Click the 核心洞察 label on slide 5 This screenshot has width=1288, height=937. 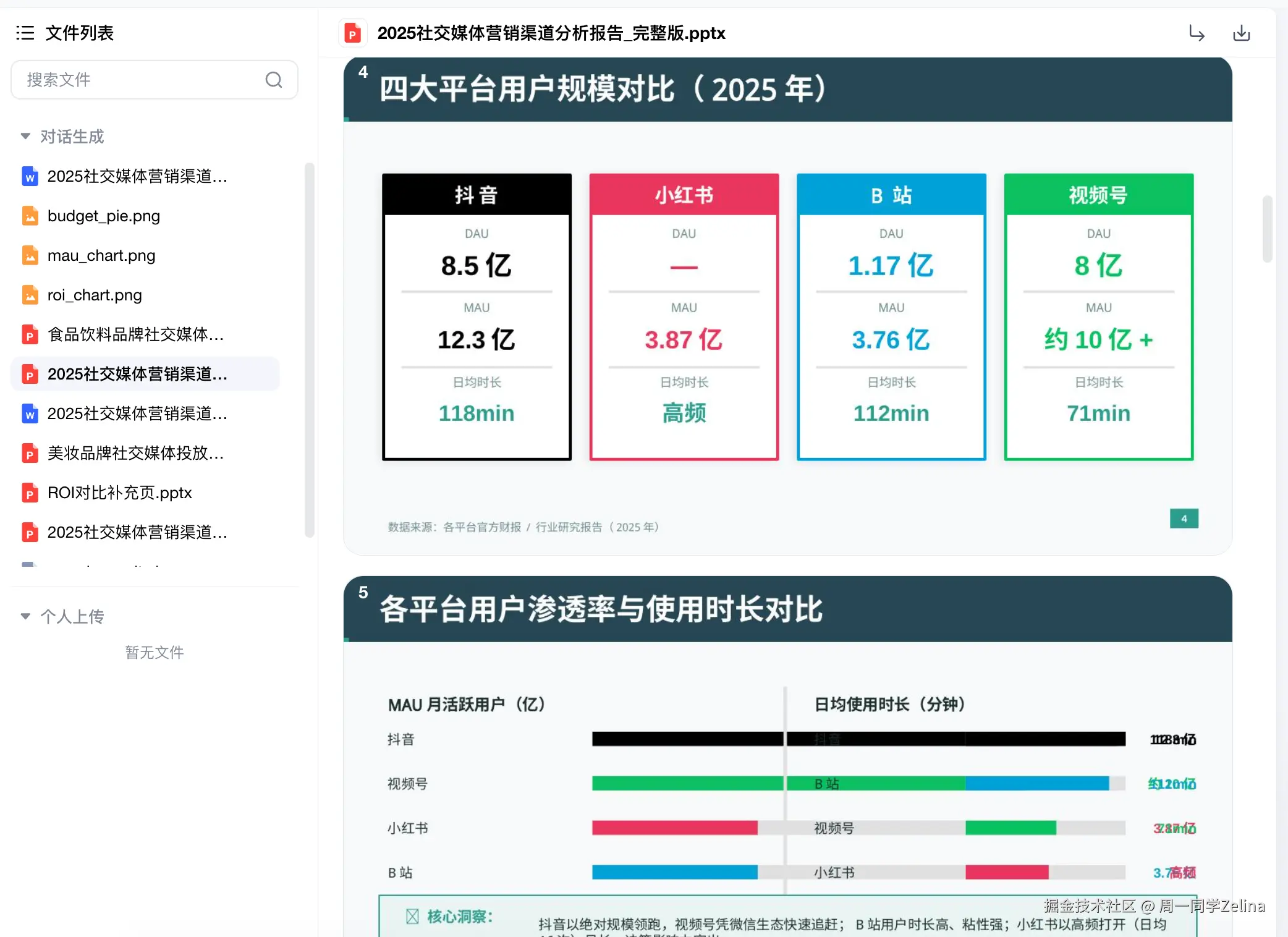coord(460,917)
